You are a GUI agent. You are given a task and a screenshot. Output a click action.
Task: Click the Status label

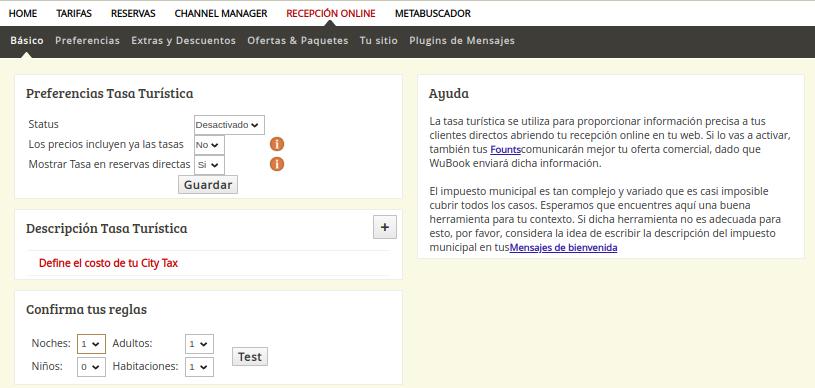point(44,124)
